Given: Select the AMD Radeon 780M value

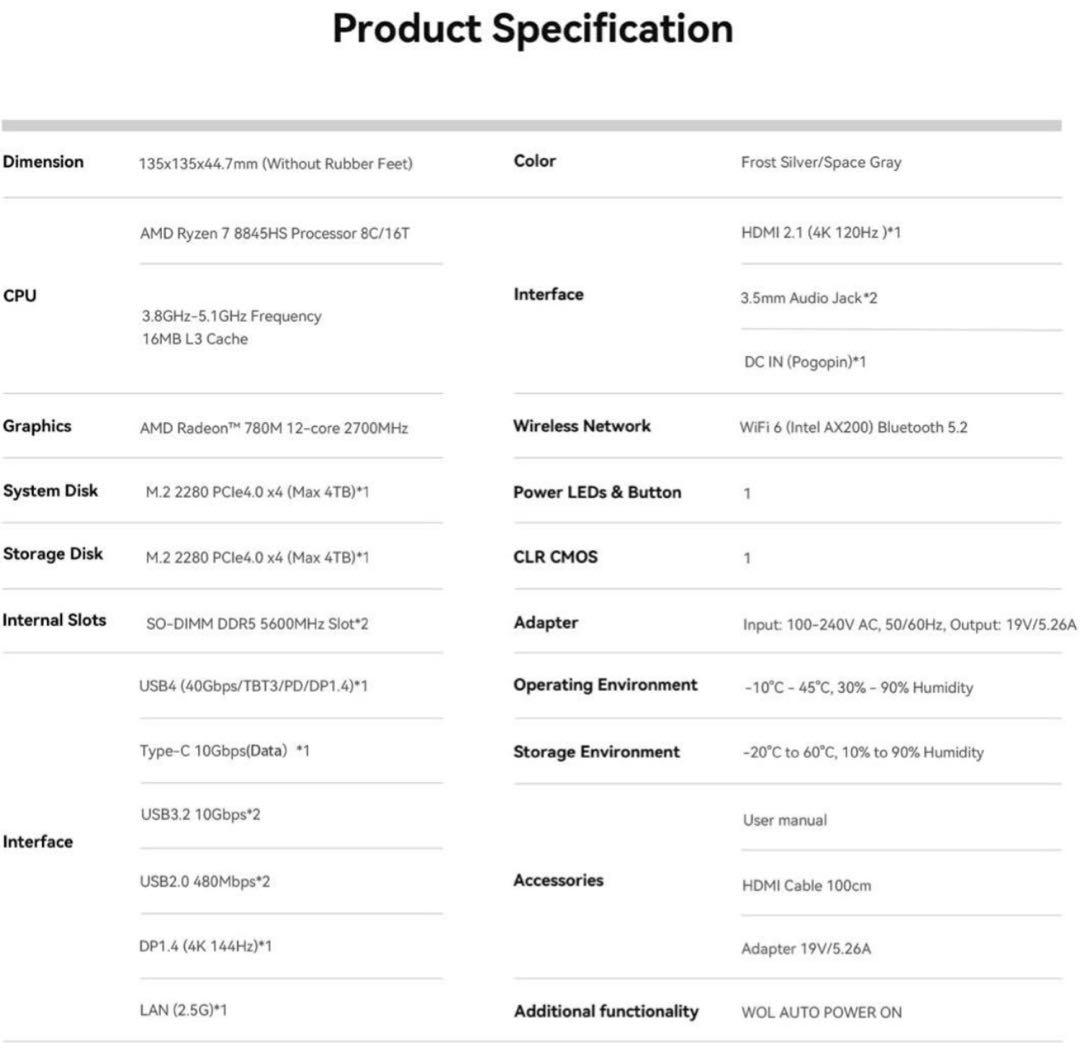Looking at the screenshot, I should coord(274,428).
